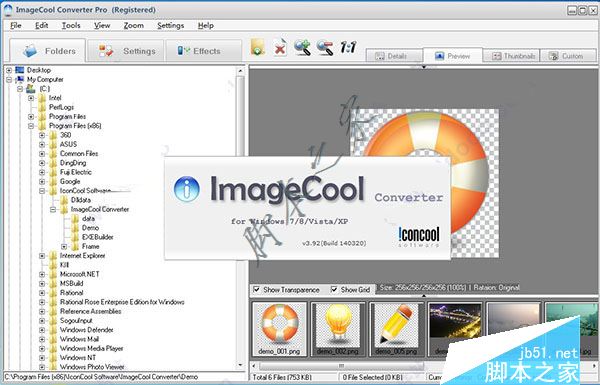Click the 1:1 actual size icon

(348, 47)
